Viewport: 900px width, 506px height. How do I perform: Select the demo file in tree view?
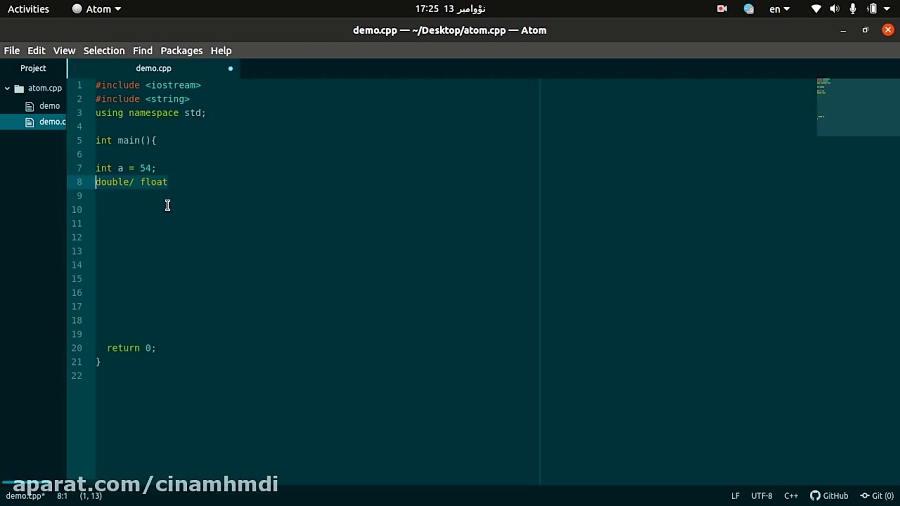(x=49, y=105)
